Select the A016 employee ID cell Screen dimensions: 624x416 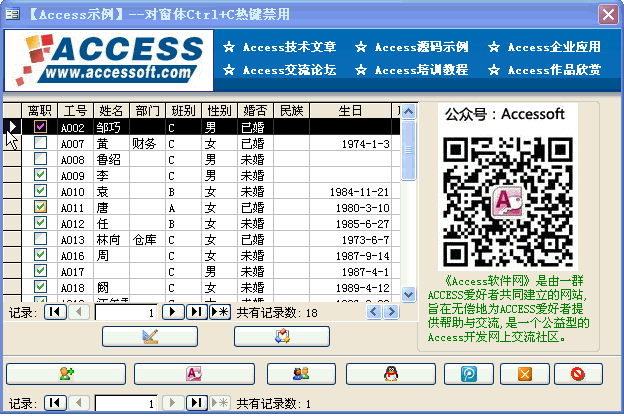[76, 255]
